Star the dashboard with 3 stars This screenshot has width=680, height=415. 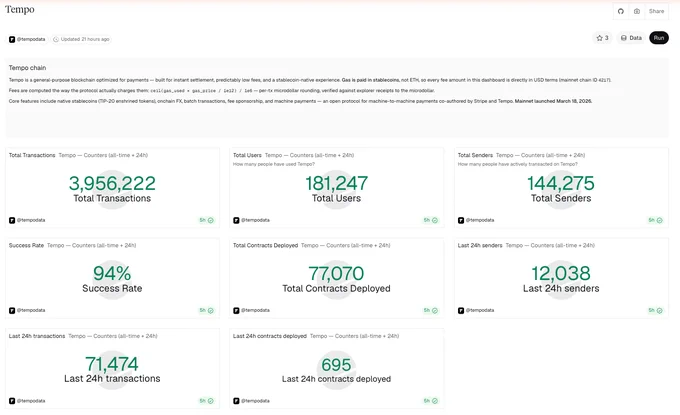(x=602, y=38)
